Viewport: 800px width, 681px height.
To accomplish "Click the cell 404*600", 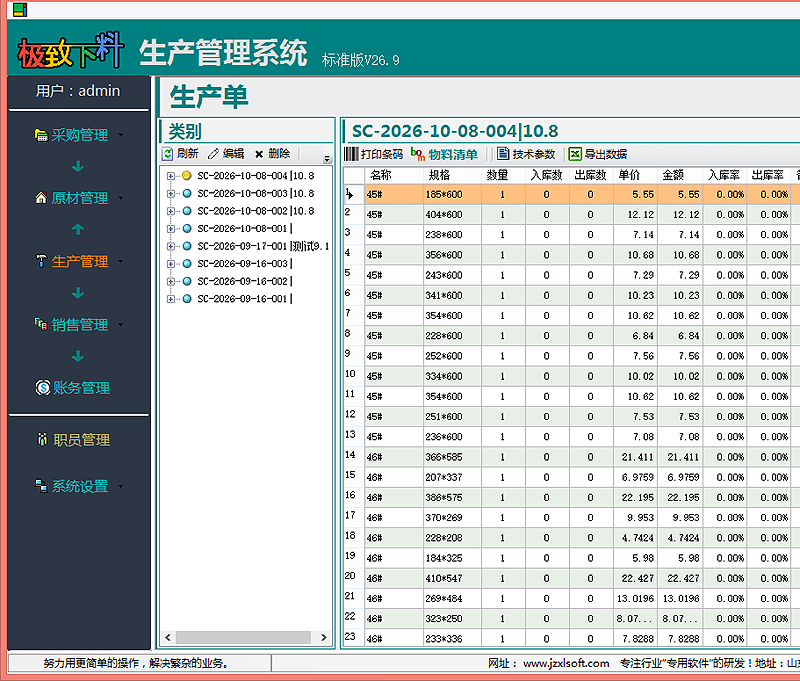I will [453, 215].
